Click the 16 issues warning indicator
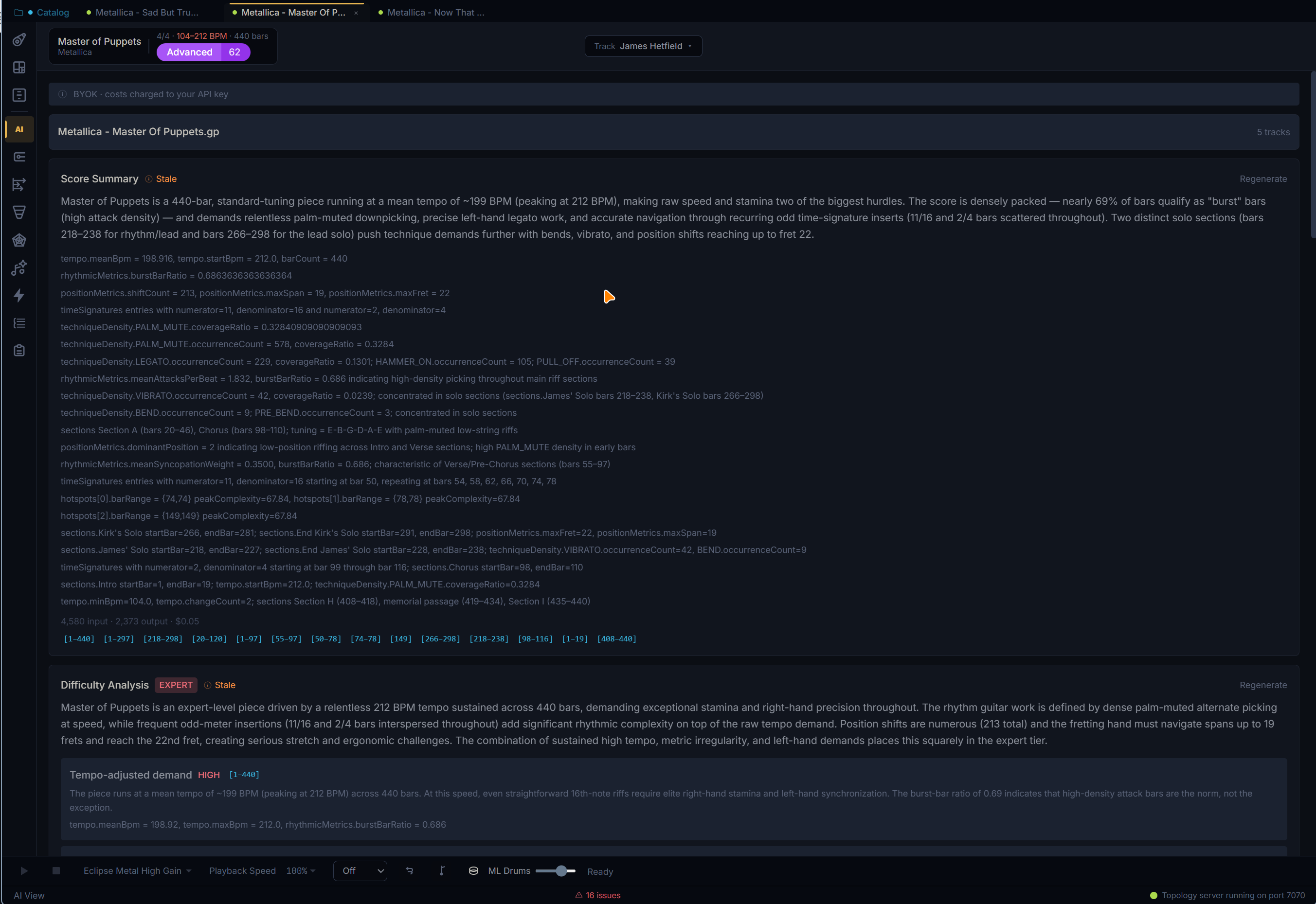Screen dimensions: 1316x904 [x=597, y=896]
